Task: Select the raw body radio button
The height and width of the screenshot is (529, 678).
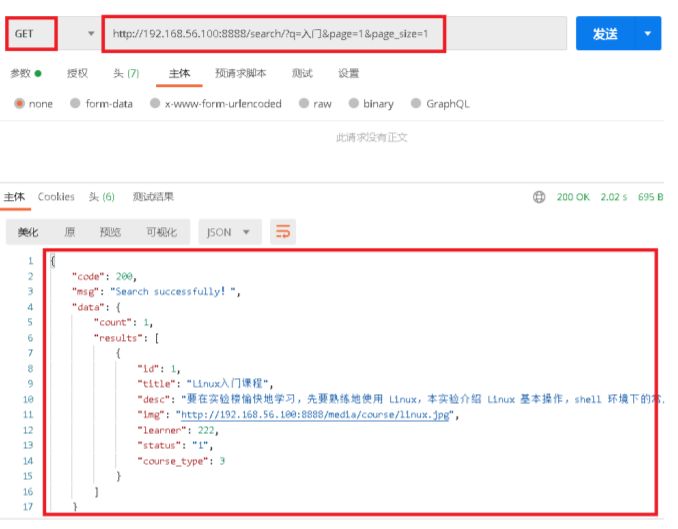Action: coord(304,103)
